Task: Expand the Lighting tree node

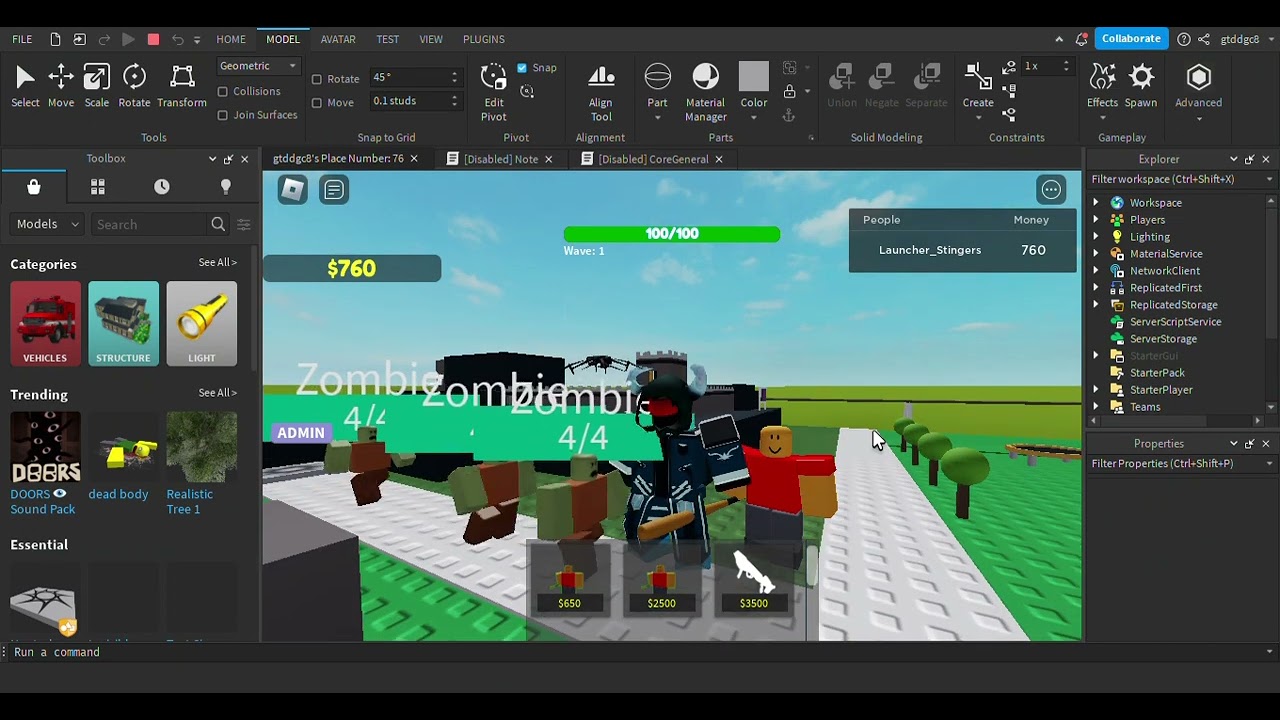Action: tap(1095, 237)
